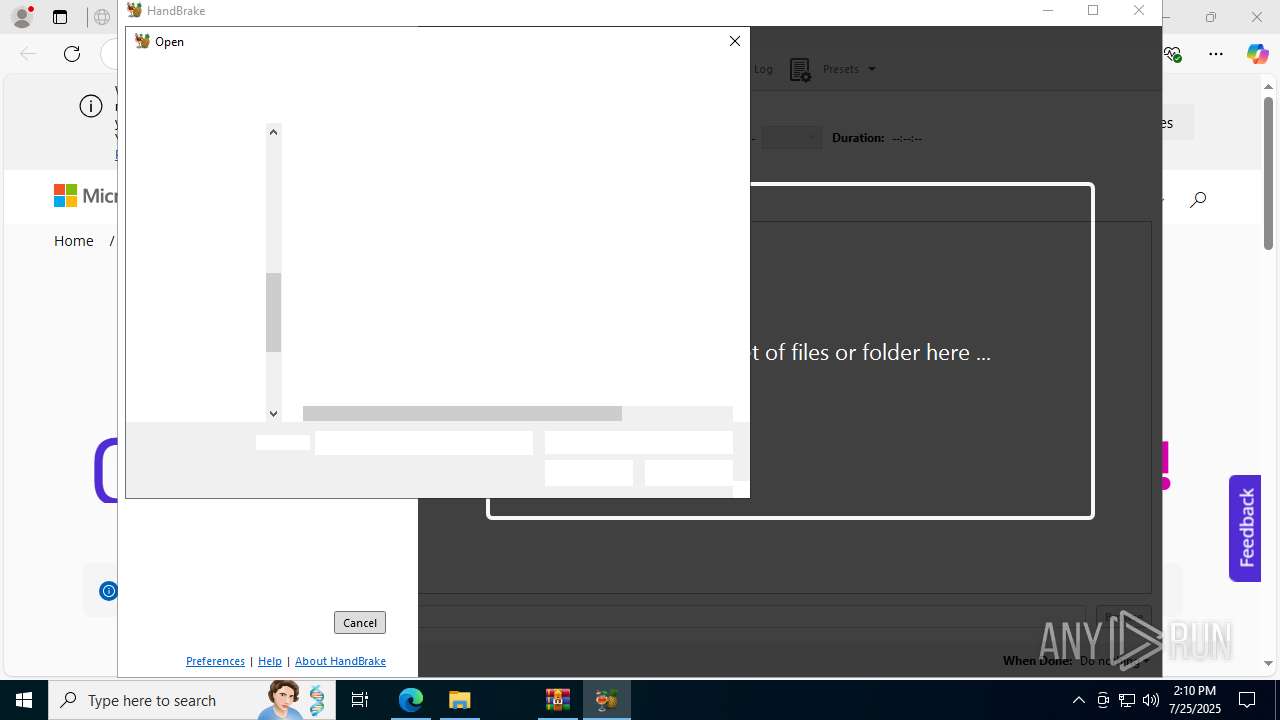Image resolution: width=1280 pixels, height=720 pixels.
Task: Click the vertical scrollbar thumb in Open dialog
Action: [x=273, y=312]
